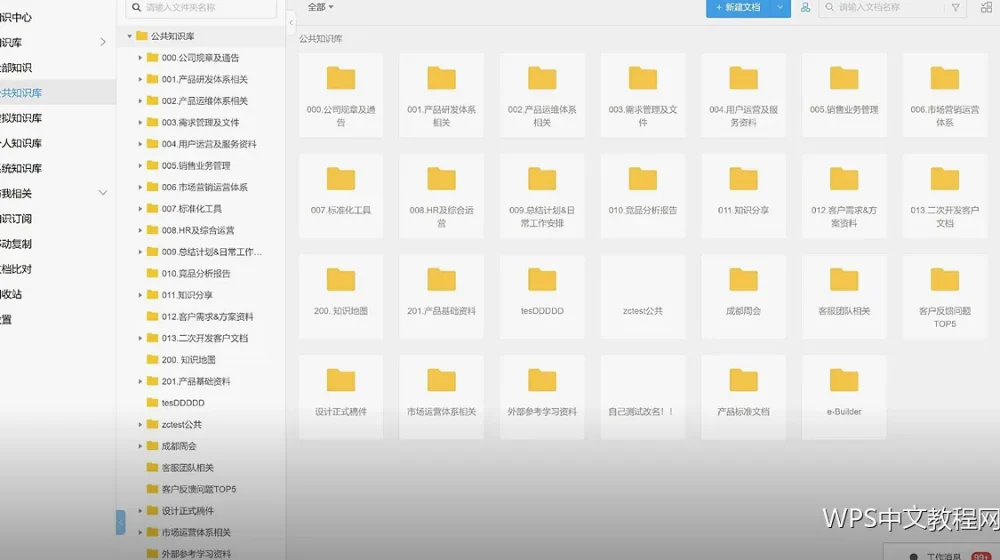The width and height of the screenshot is (1000, 560).
Task: Collapse the 公共知识库 root tree node
Action: 129,36
